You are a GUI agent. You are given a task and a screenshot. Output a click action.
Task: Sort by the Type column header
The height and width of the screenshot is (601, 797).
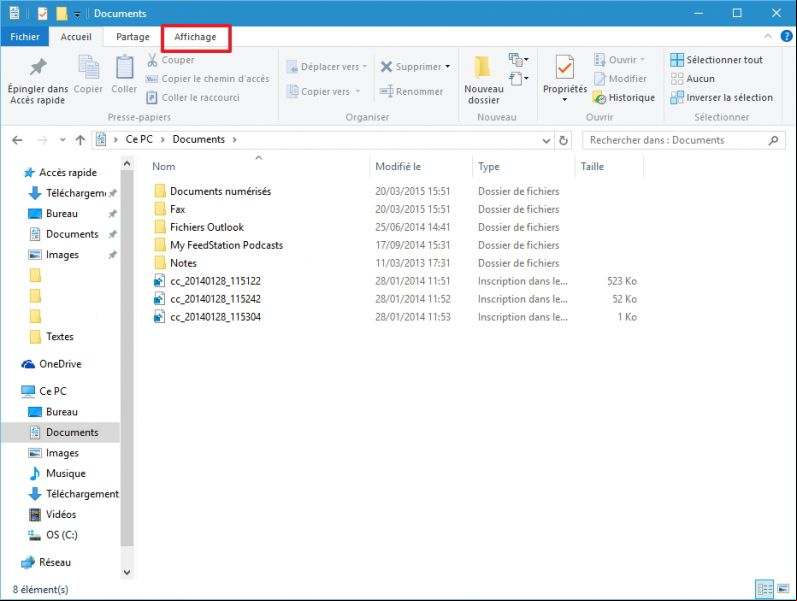click(488, 166)
